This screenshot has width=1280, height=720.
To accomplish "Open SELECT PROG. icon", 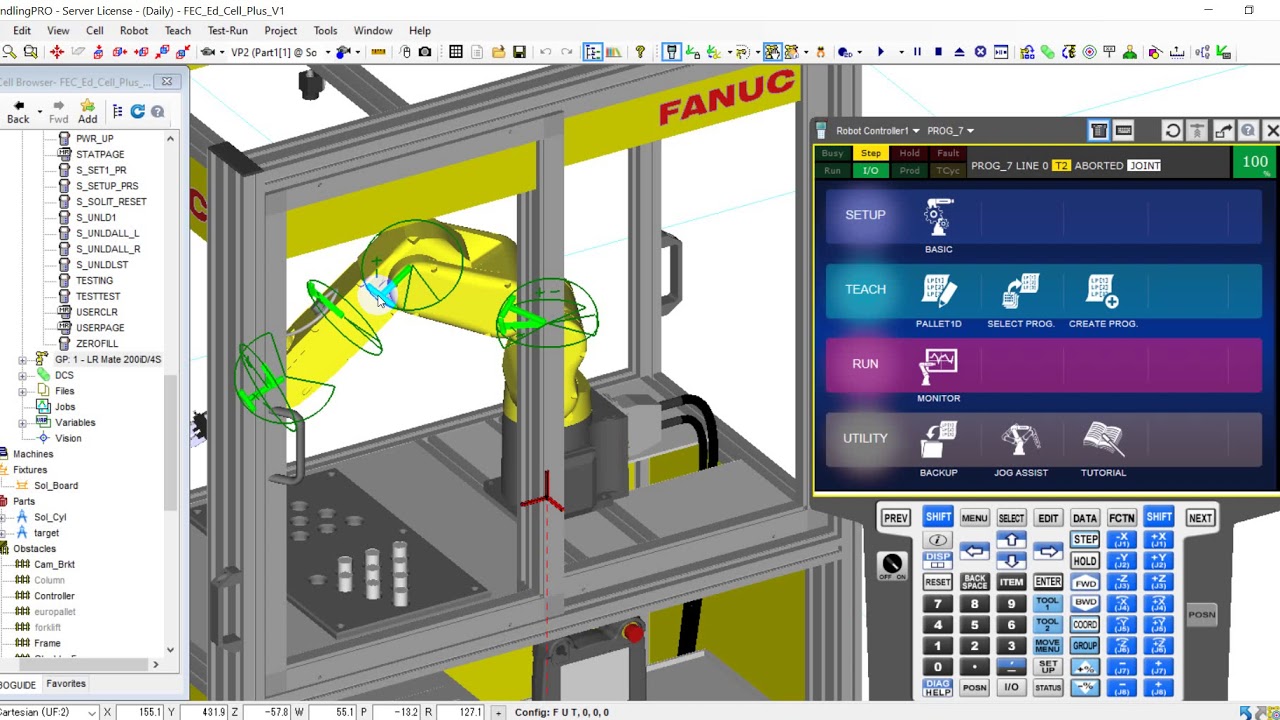I will [1020, 291].
